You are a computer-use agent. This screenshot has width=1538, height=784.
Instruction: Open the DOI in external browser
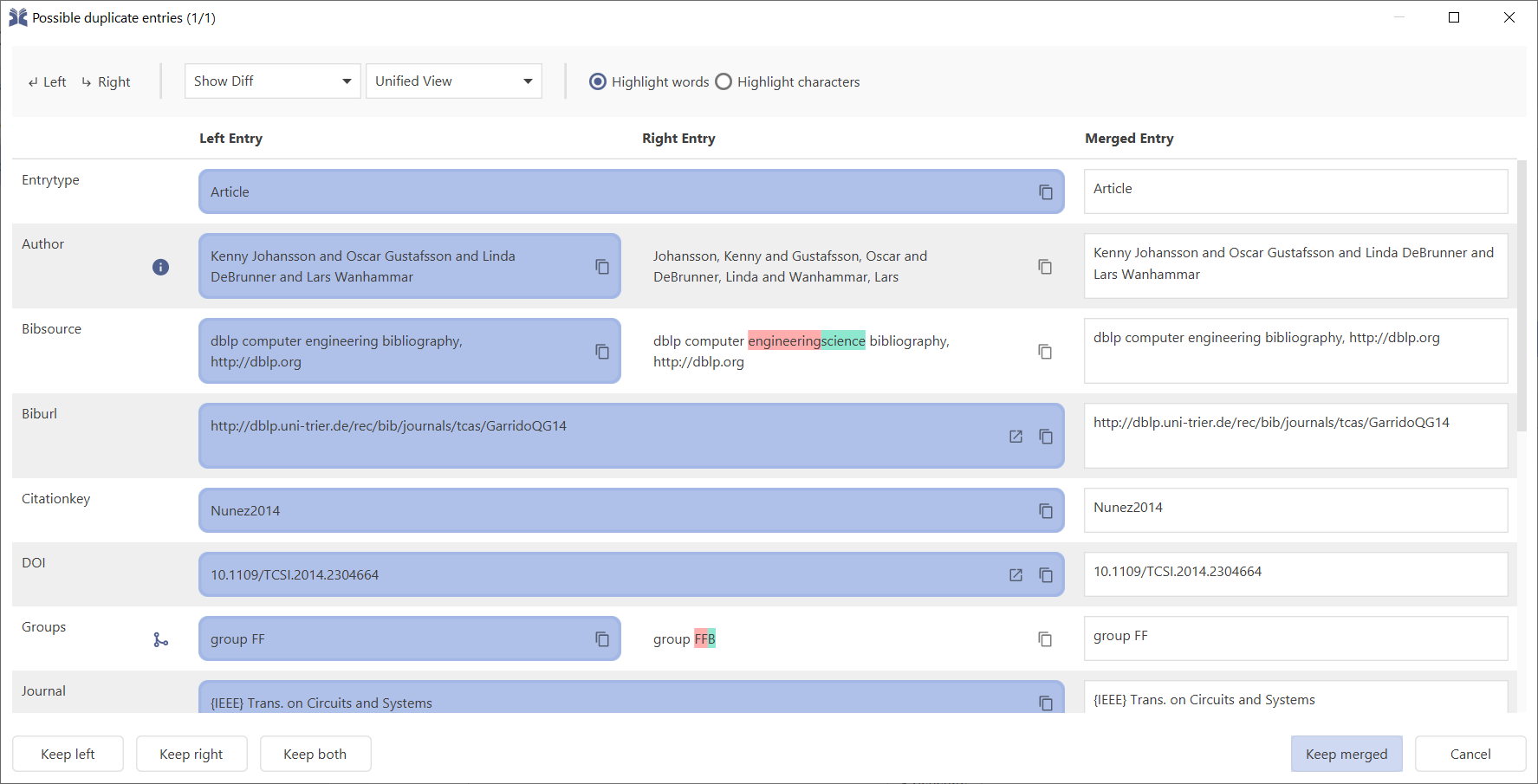coord(1015,573)
